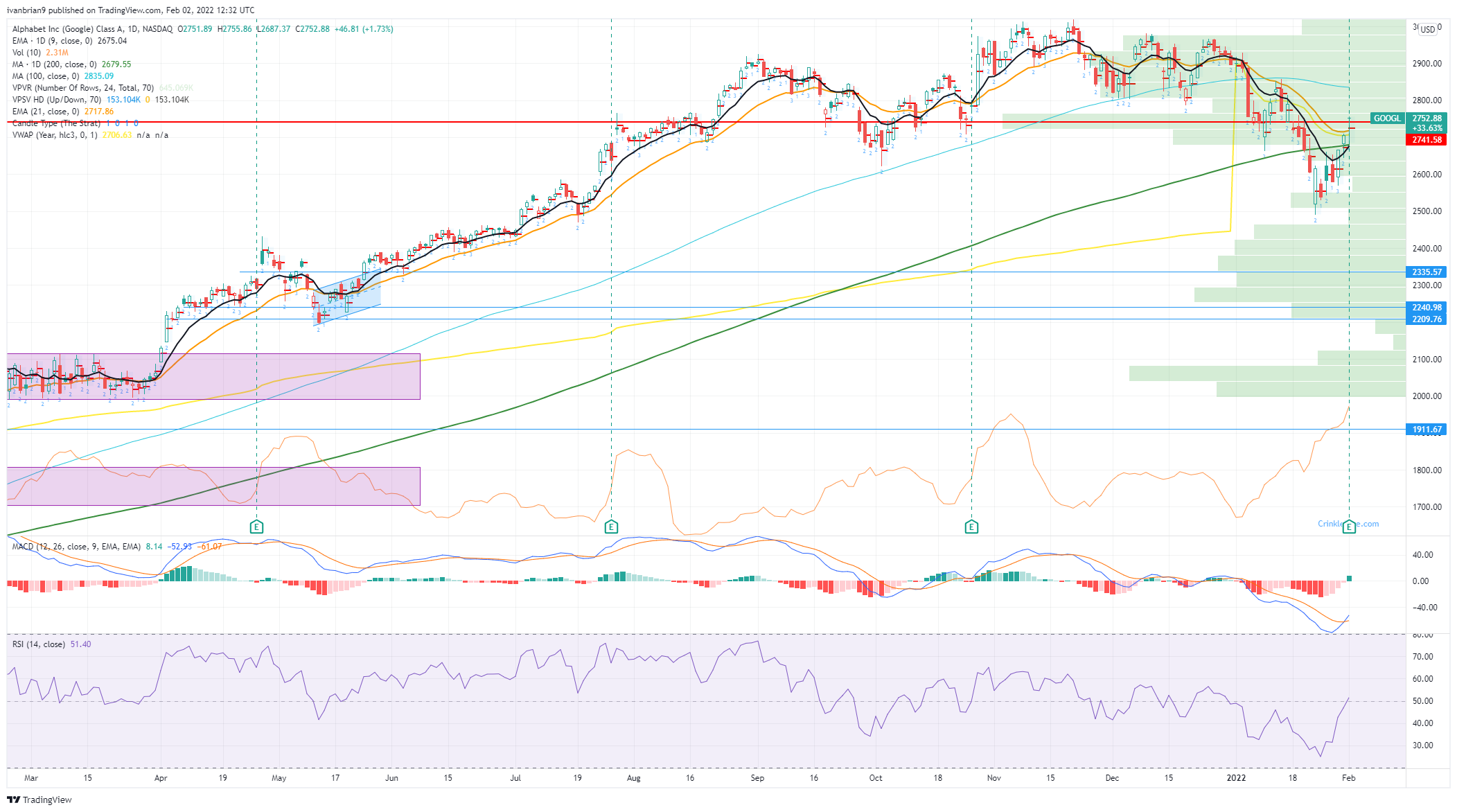Click the Oct label on the time axis
The width and height of the screenshot is (1457, 812).
(x=876, y=778)
